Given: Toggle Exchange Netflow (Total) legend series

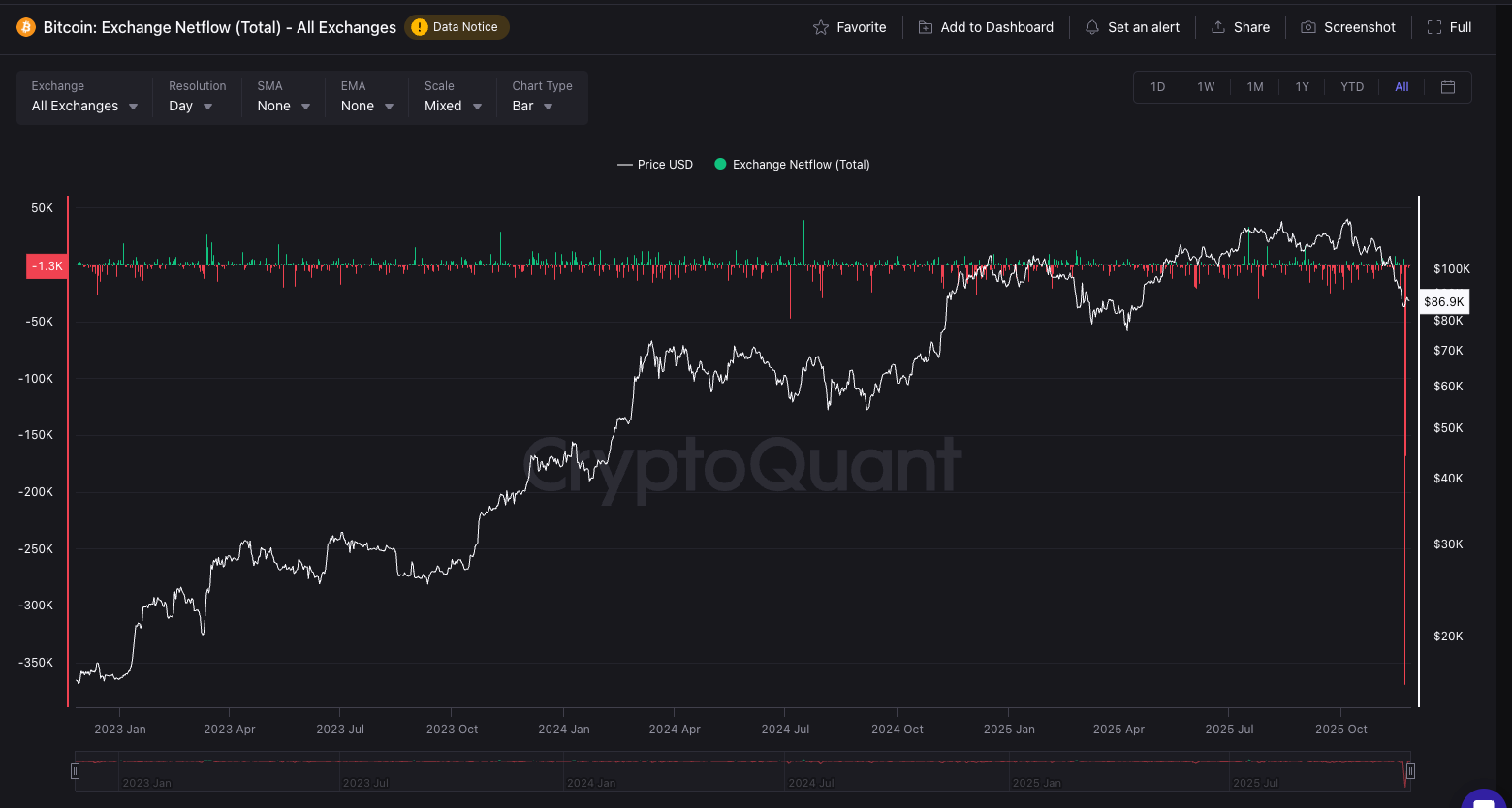Looking at the screenshot, I should (792, 165).
